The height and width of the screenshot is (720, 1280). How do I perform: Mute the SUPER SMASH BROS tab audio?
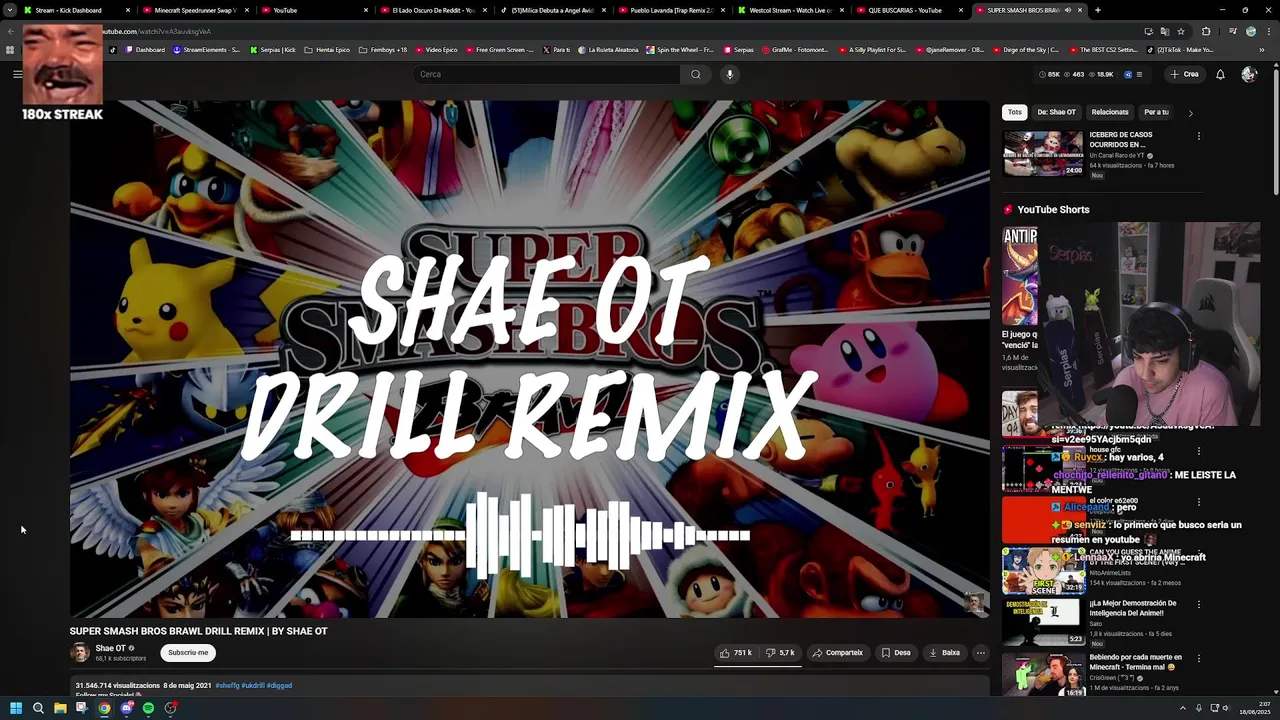[1067, 10]
